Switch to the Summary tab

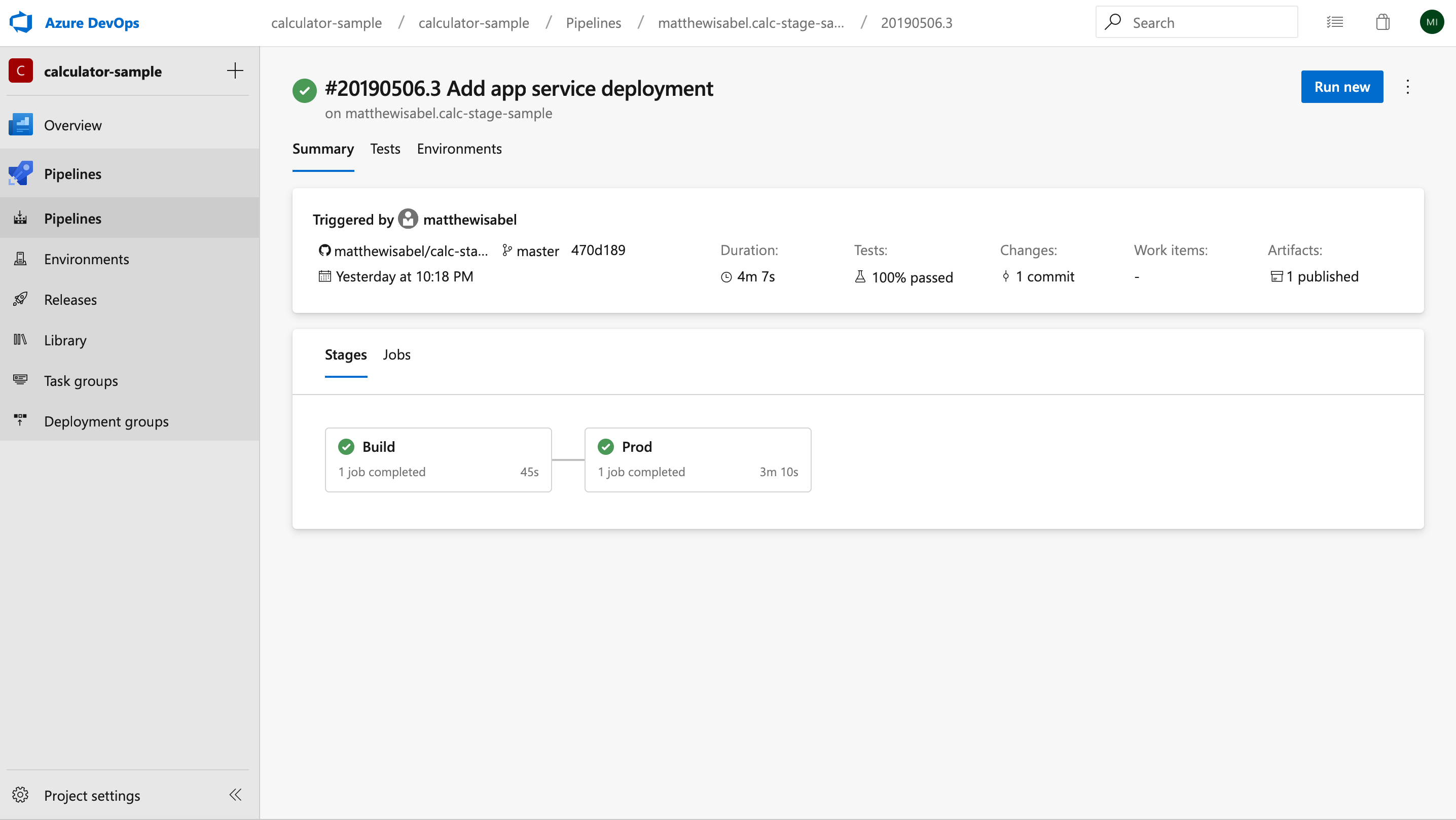[x=323, y=149]
